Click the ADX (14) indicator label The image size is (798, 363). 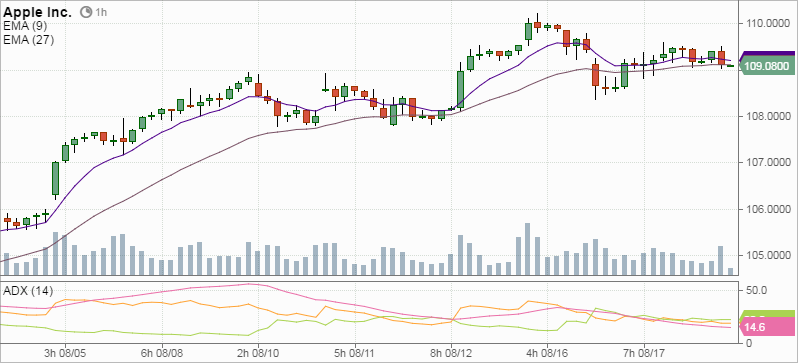click(x=28, y=291)
